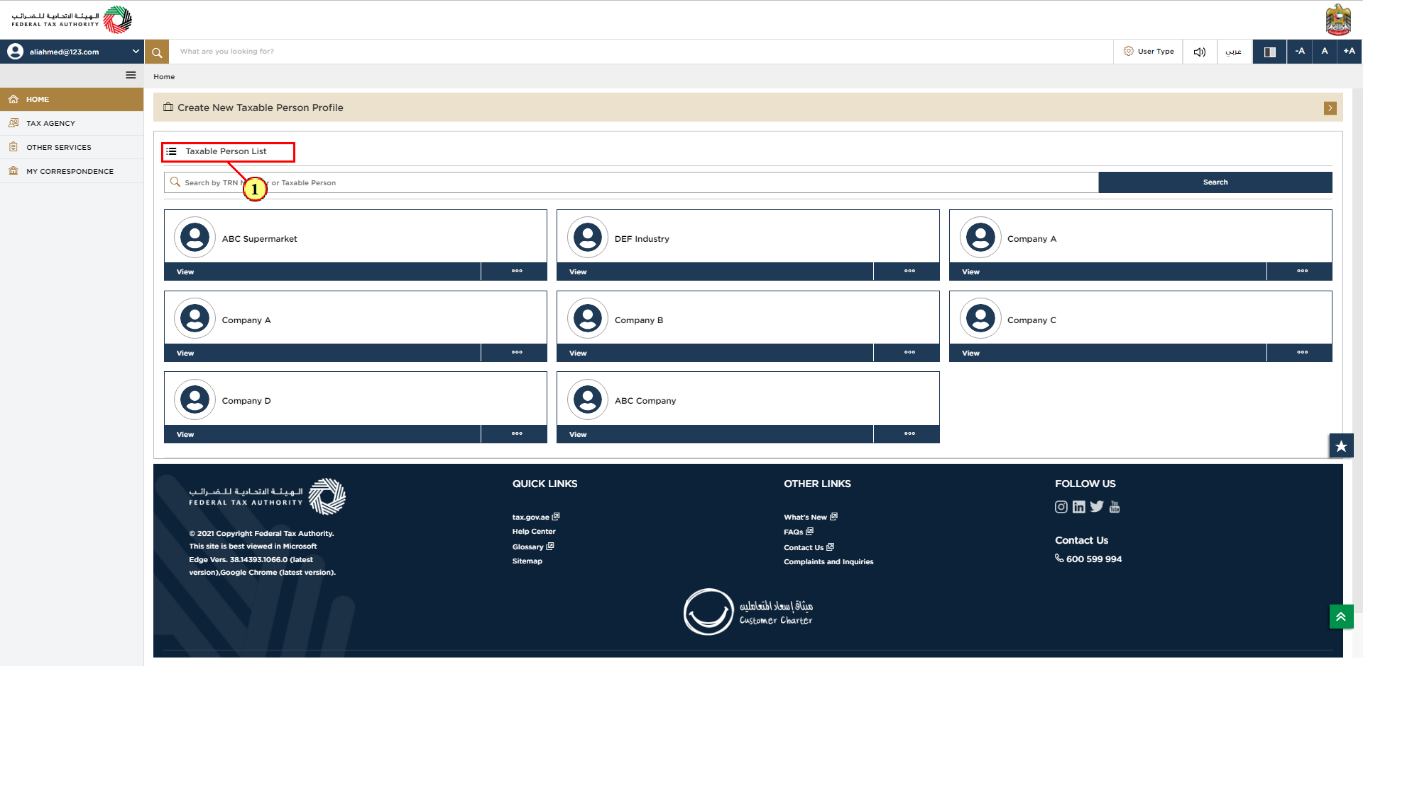Open the Glossary link
This screenshot has width=1414, height=801.
[533, 547]
